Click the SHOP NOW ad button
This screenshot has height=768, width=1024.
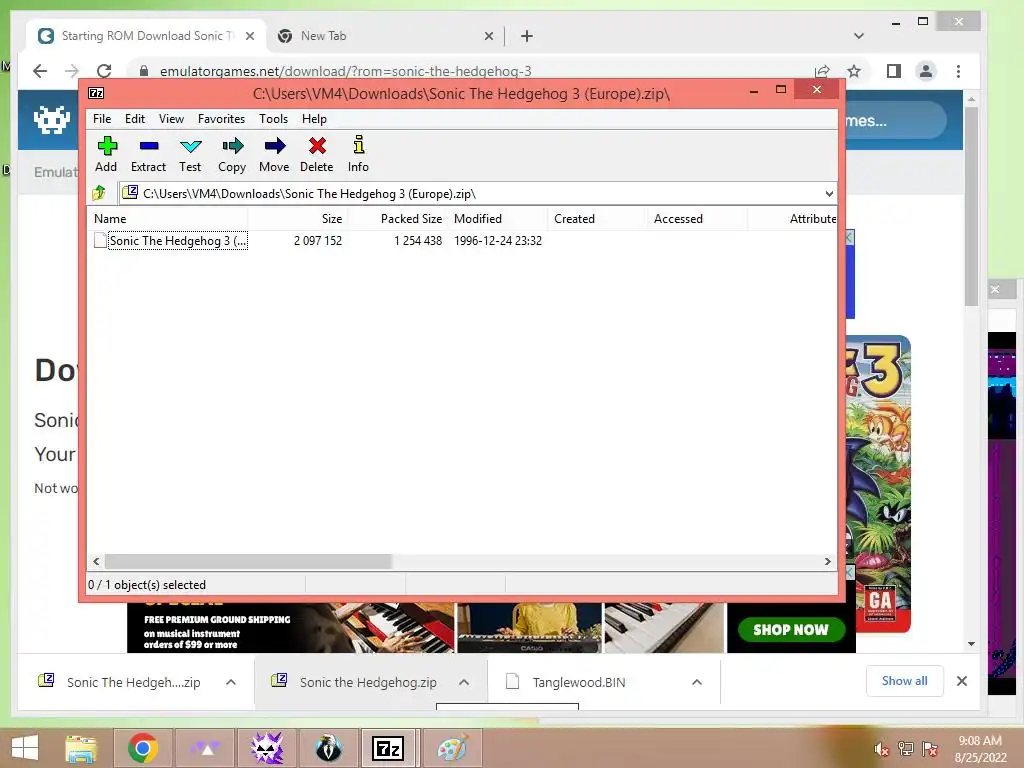(791, 630)
